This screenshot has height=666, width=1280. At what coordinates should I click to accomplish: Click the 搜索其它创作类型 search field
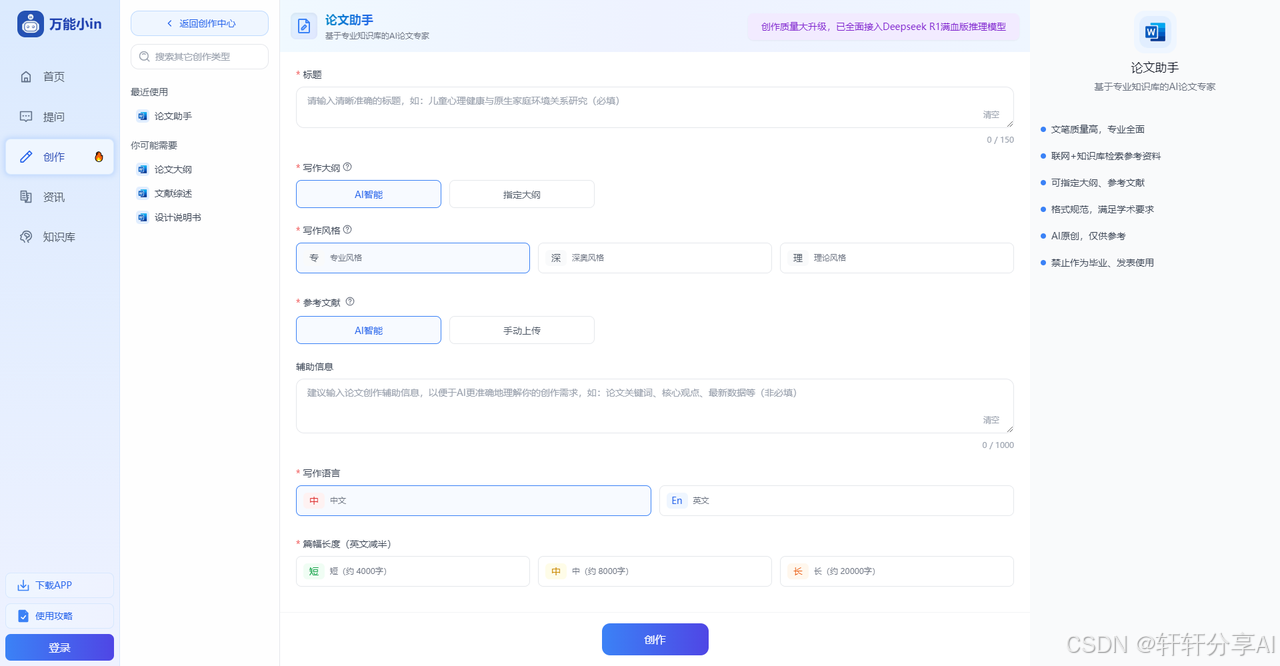click(x=199, y=57)
